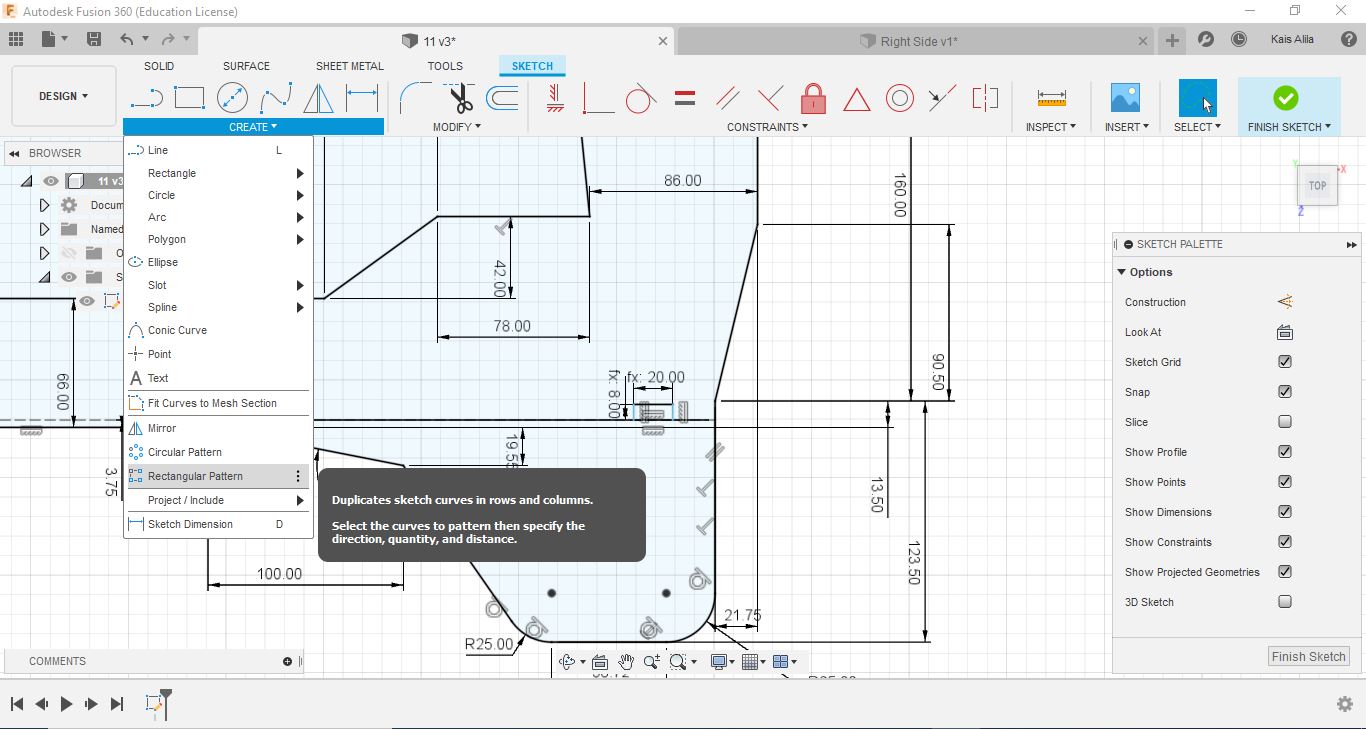Expand the Document Settings tree node
The width and height of the screenshot is (1366, 729).
44,205
